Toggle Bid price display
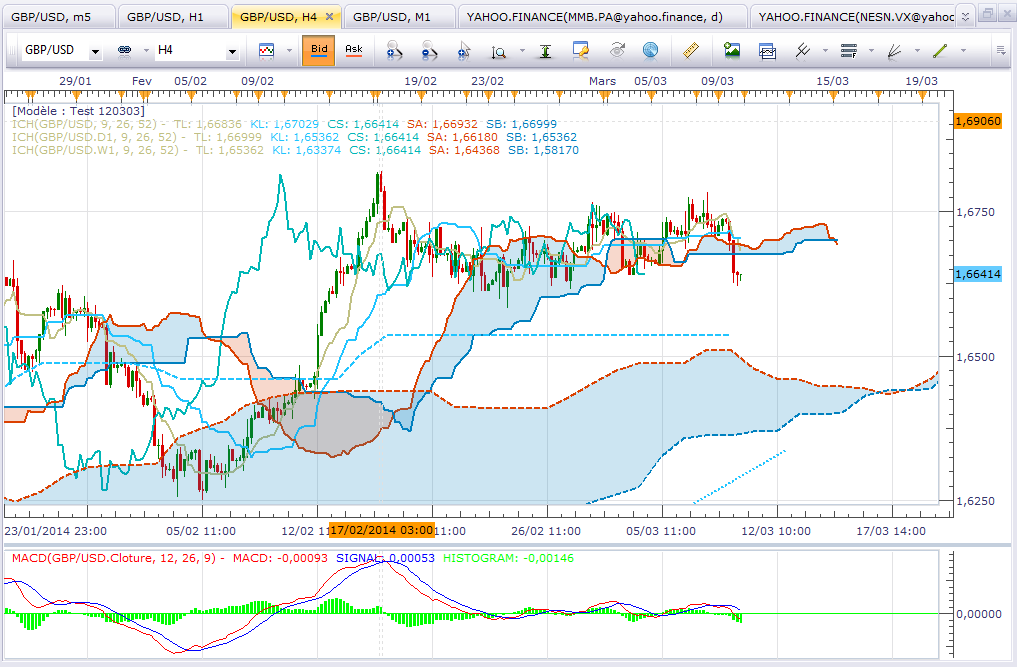Screen dimensions: 1017x667 coord(318,51)
